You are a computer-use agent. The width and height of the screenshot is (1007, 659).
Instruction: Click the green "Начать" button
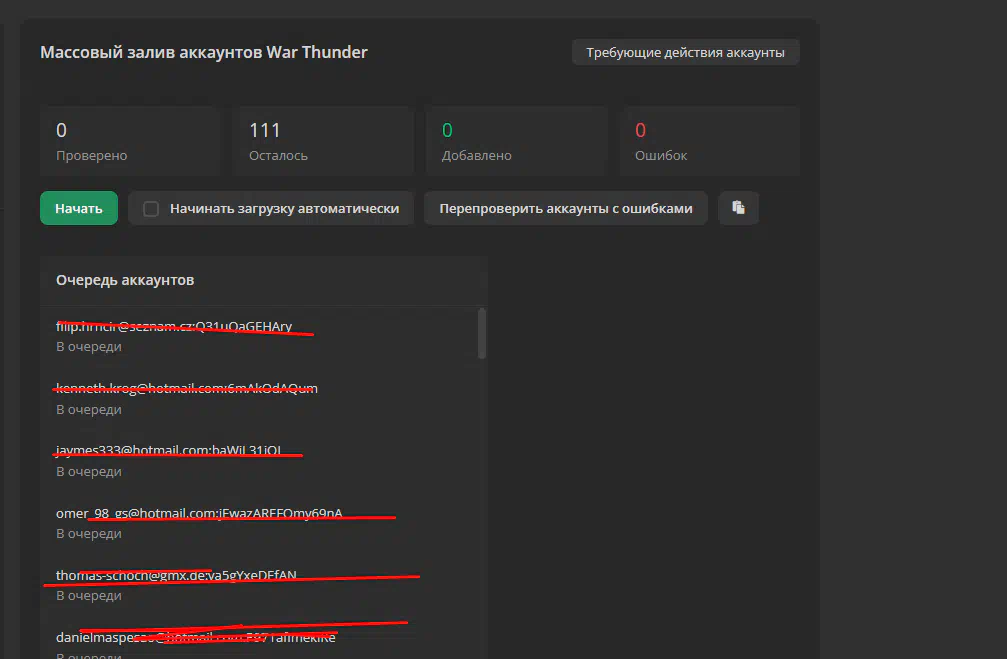(x=79, y=208)
